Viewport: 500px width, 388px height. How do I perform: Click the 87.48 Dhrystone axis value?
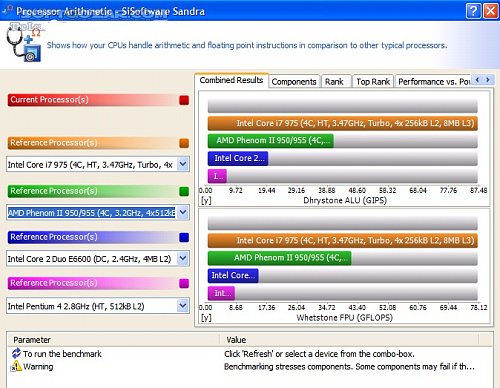479,190
